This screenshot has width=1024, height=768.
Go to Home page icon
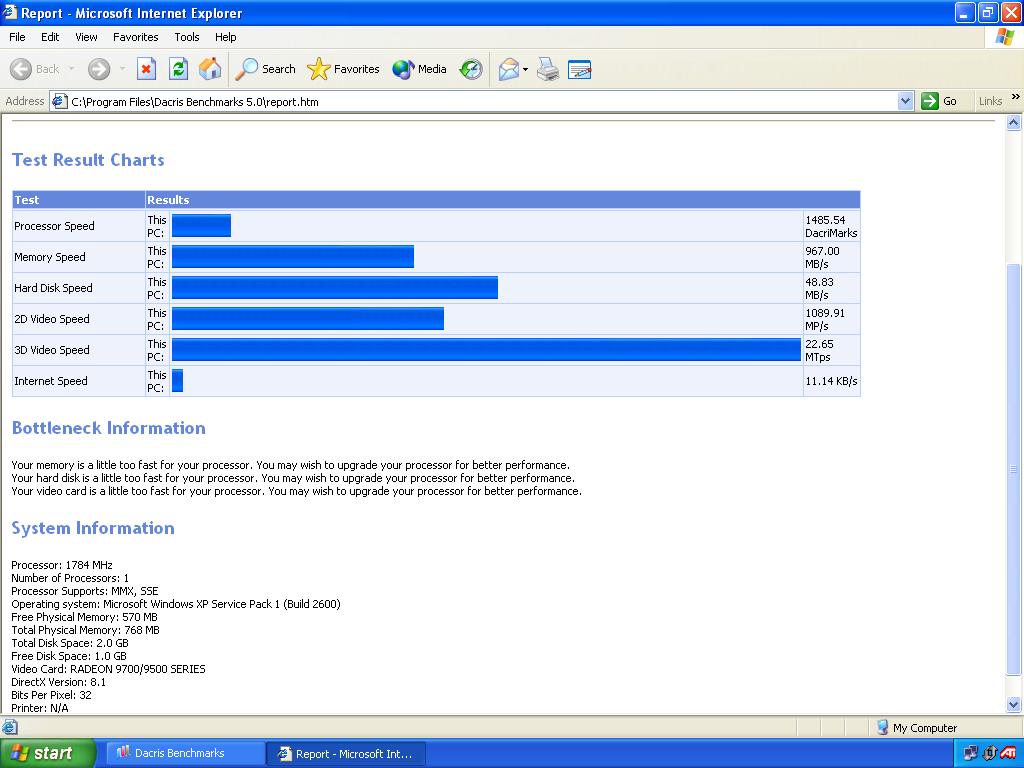click(x=210, y=69)
